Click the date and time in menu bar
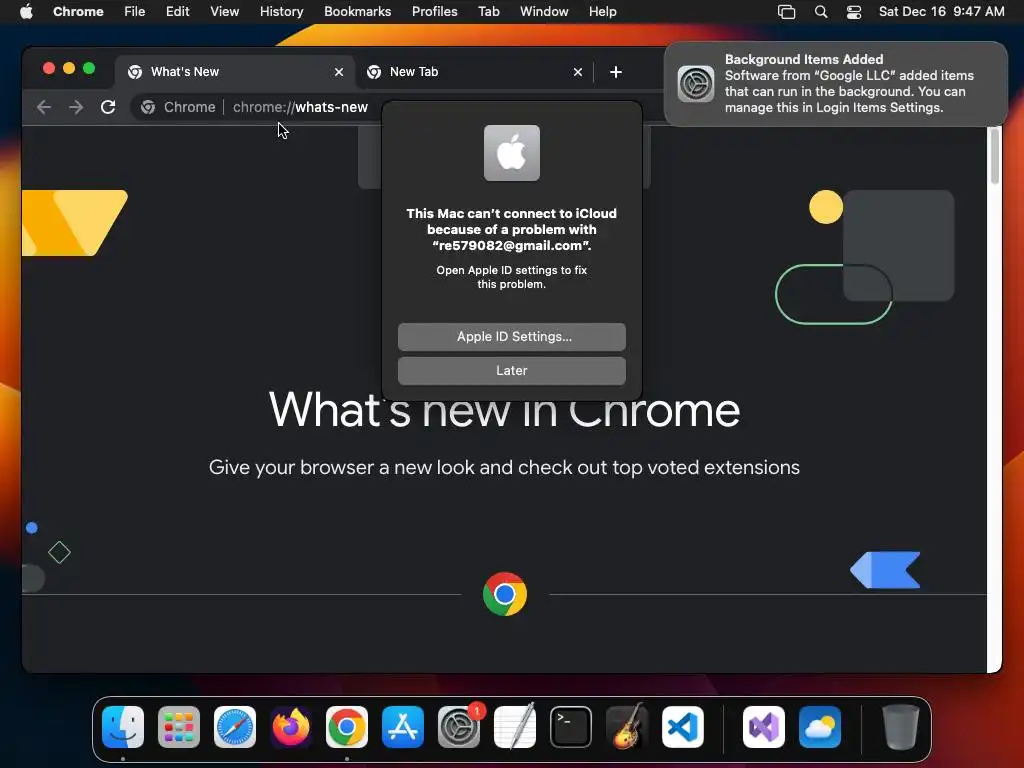 click(x=942, y=12)
